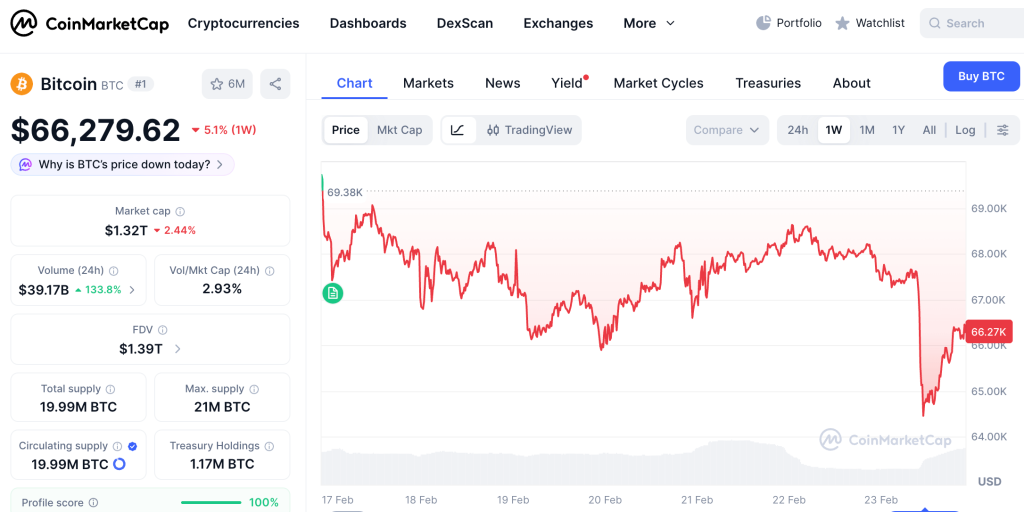Click Market cap info icon
The width and height of the screenshot is (1024, 512).
click(x=180, y=212)
